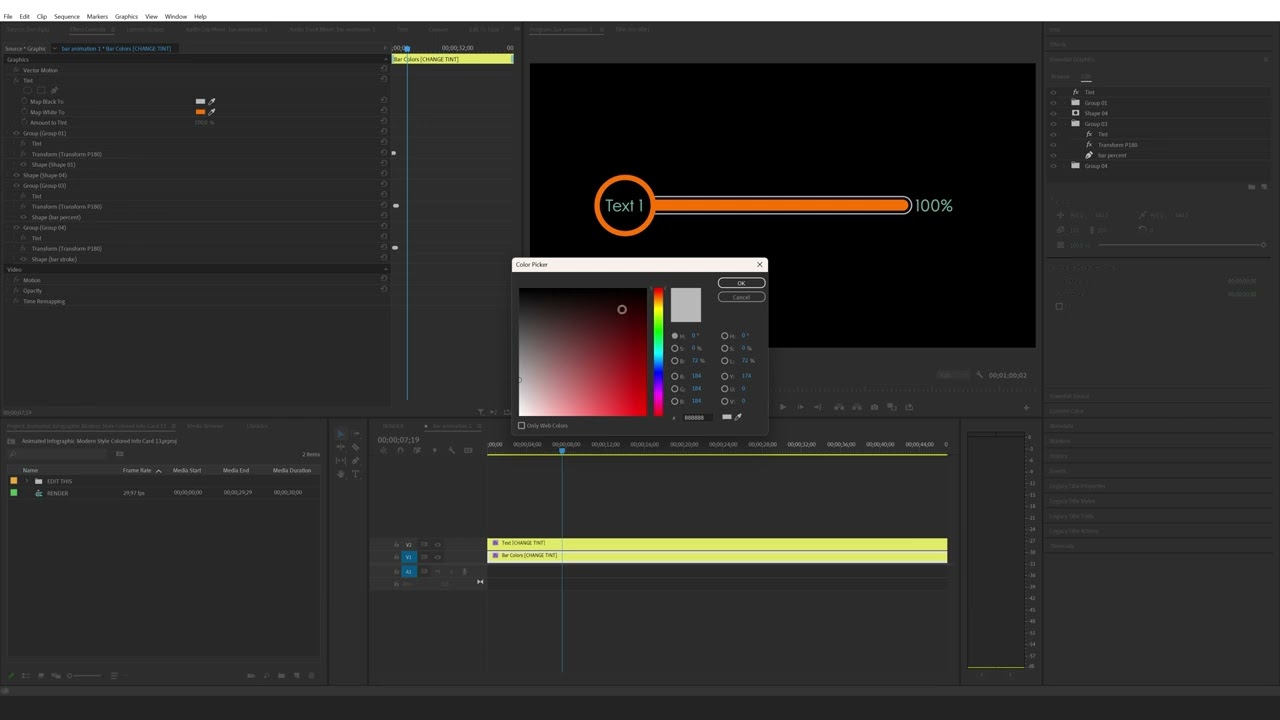Select the Red channel radio button
The image size is (1280, 720).
(675, 376)
